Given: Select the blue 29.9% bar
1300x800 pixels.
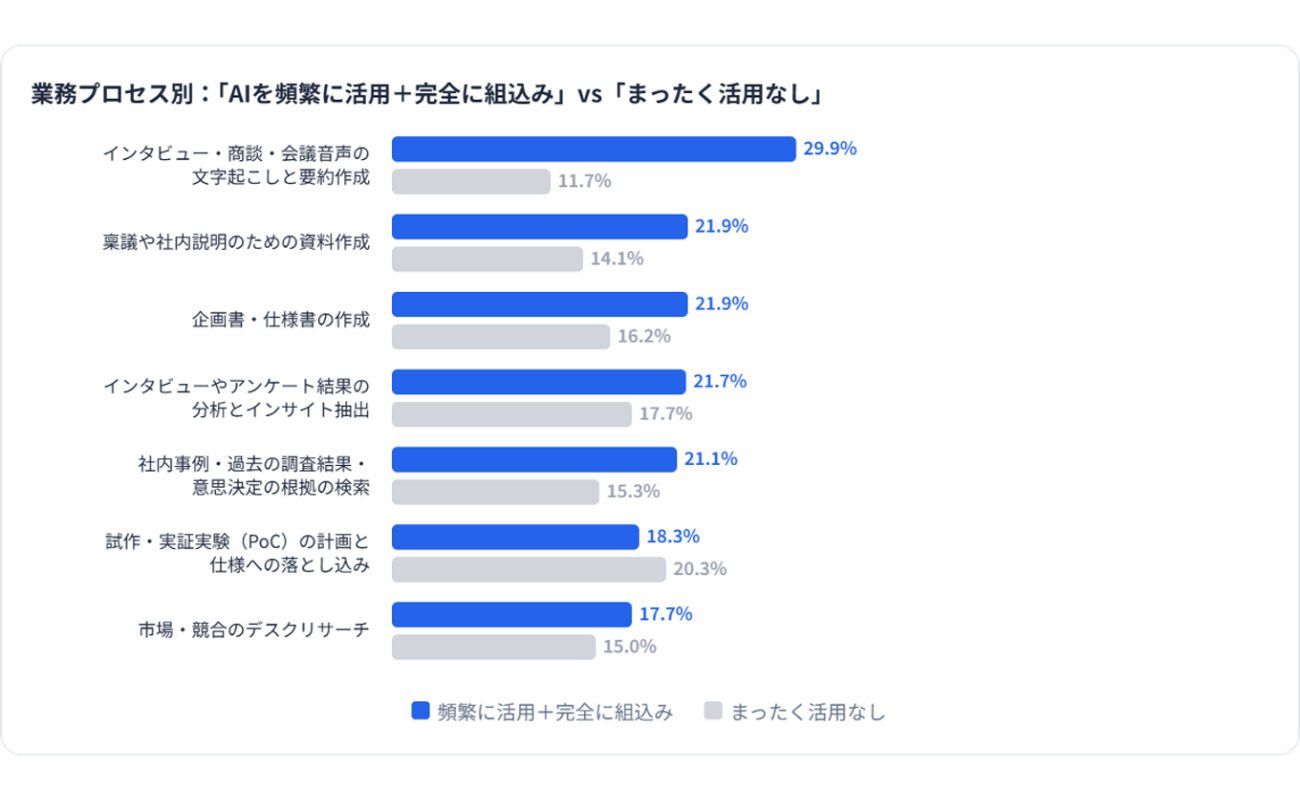Looking at the screenshot, I should 593,149.
